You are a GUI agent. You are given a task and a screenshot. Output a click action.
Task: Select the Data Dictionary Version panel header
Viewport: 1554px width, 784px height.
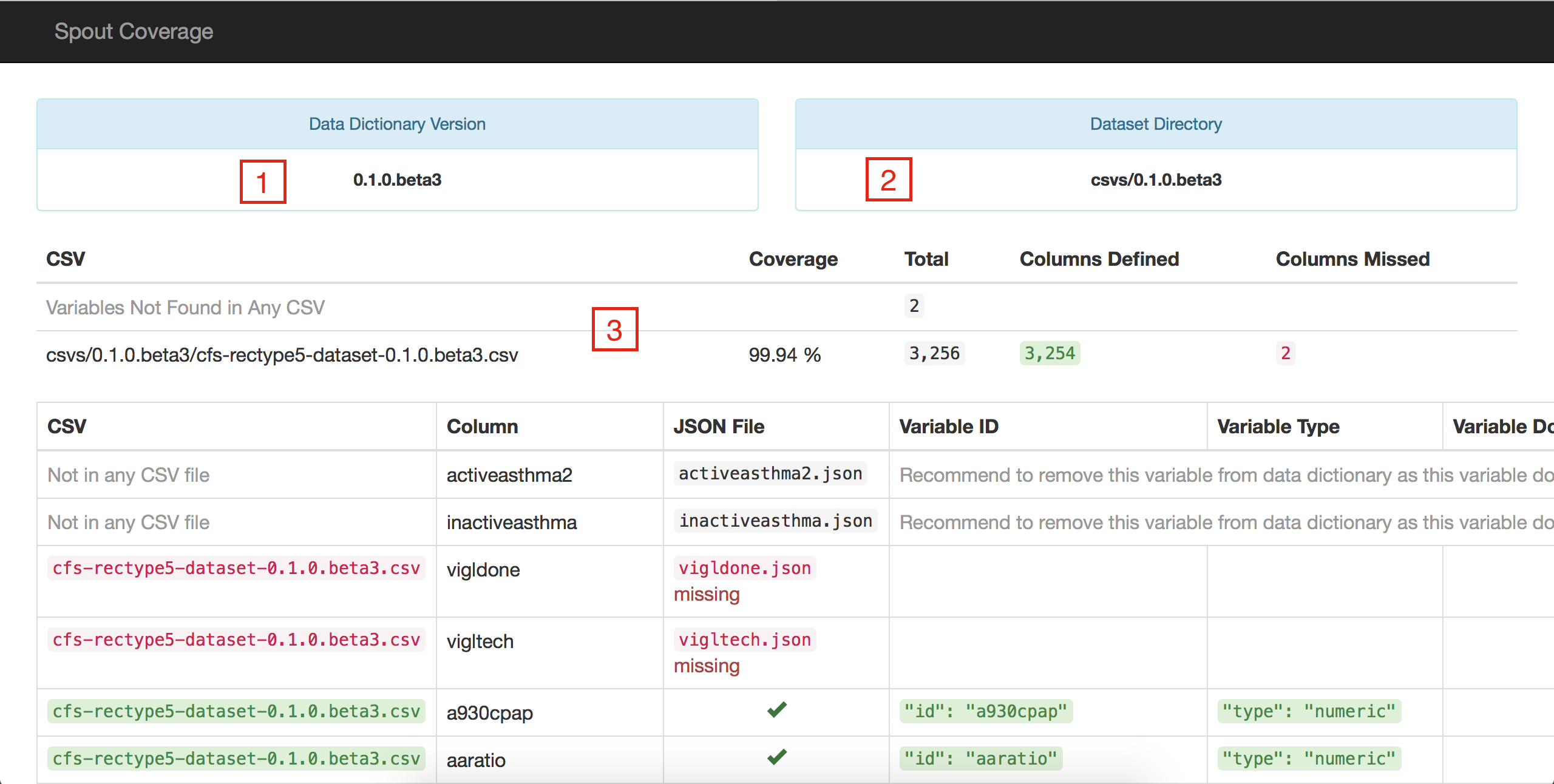click(x=398, y=124)
